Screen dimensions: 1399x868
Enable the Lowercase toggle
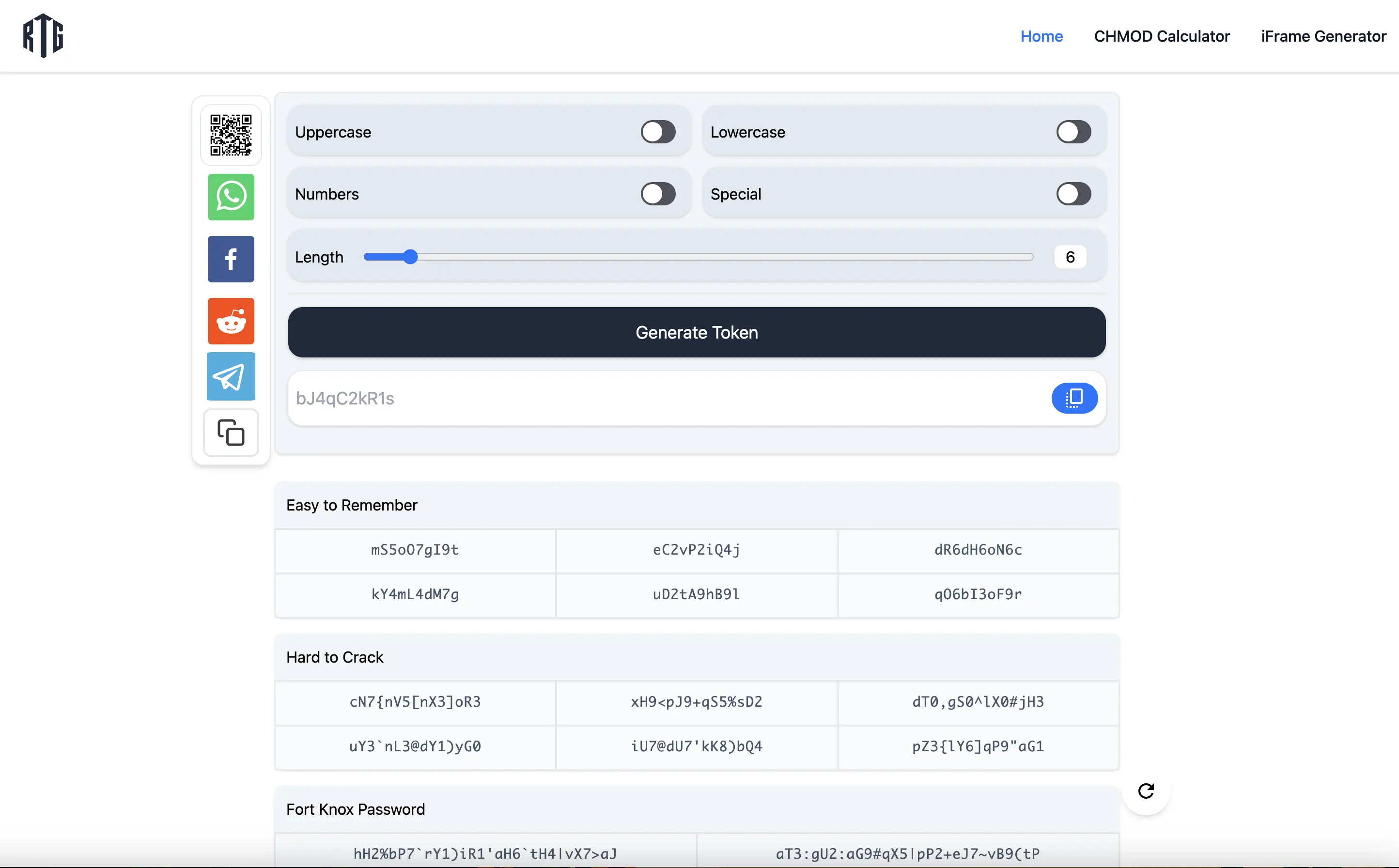coord(1073,132)
